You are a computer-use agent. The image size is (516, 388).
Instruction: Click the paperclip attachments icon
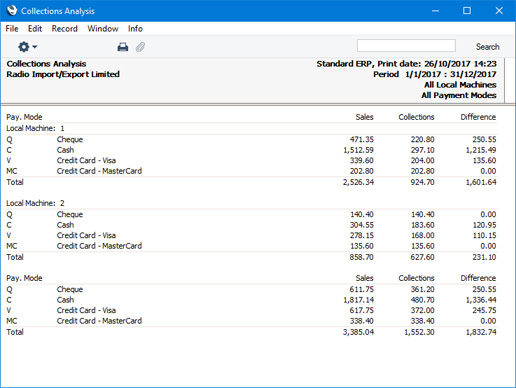click(140, 47)
